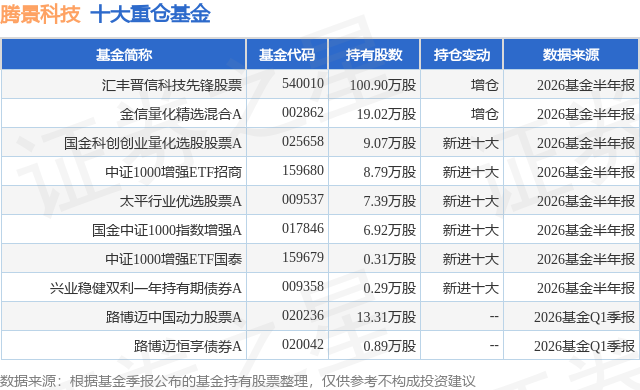The height and width of the screenshot is (390, 640).
Task: Click fund code 540010
Action: coord(302,83)
